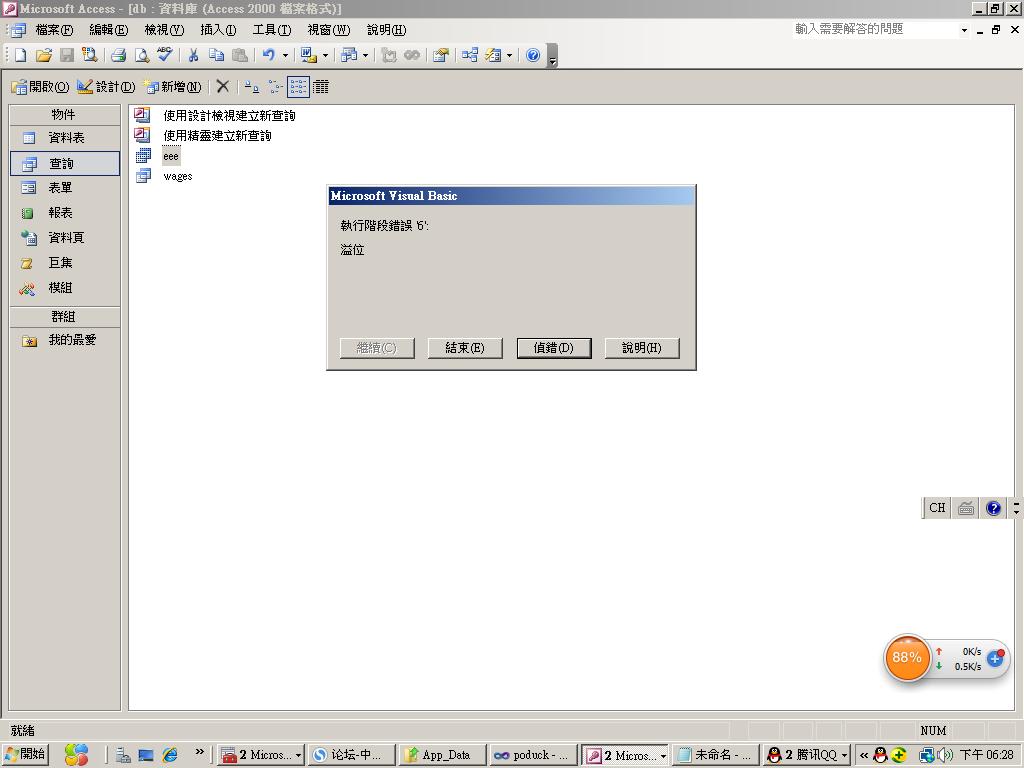Image resolution: width=1024 pixels, height=768 pixels.
Task: Switch to Details view
Action: 321,86
